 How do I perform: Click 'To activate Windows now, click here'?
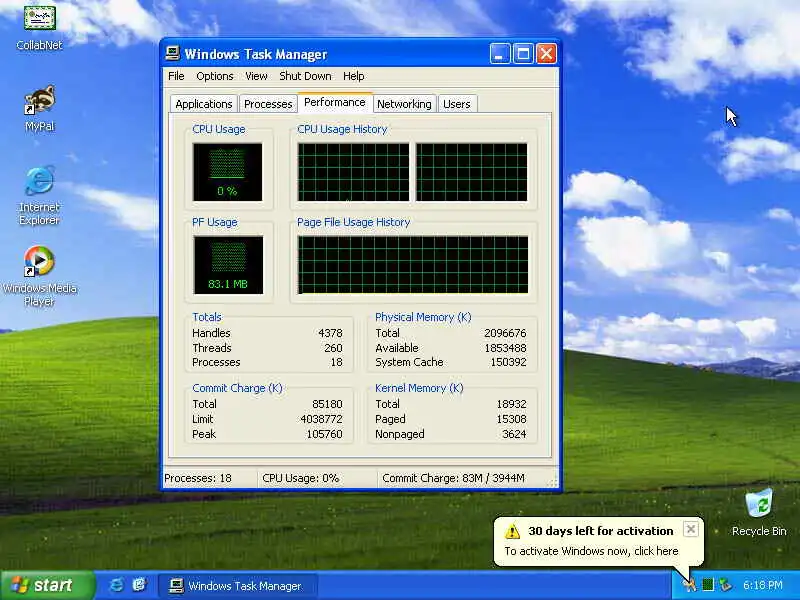(591, 551)
